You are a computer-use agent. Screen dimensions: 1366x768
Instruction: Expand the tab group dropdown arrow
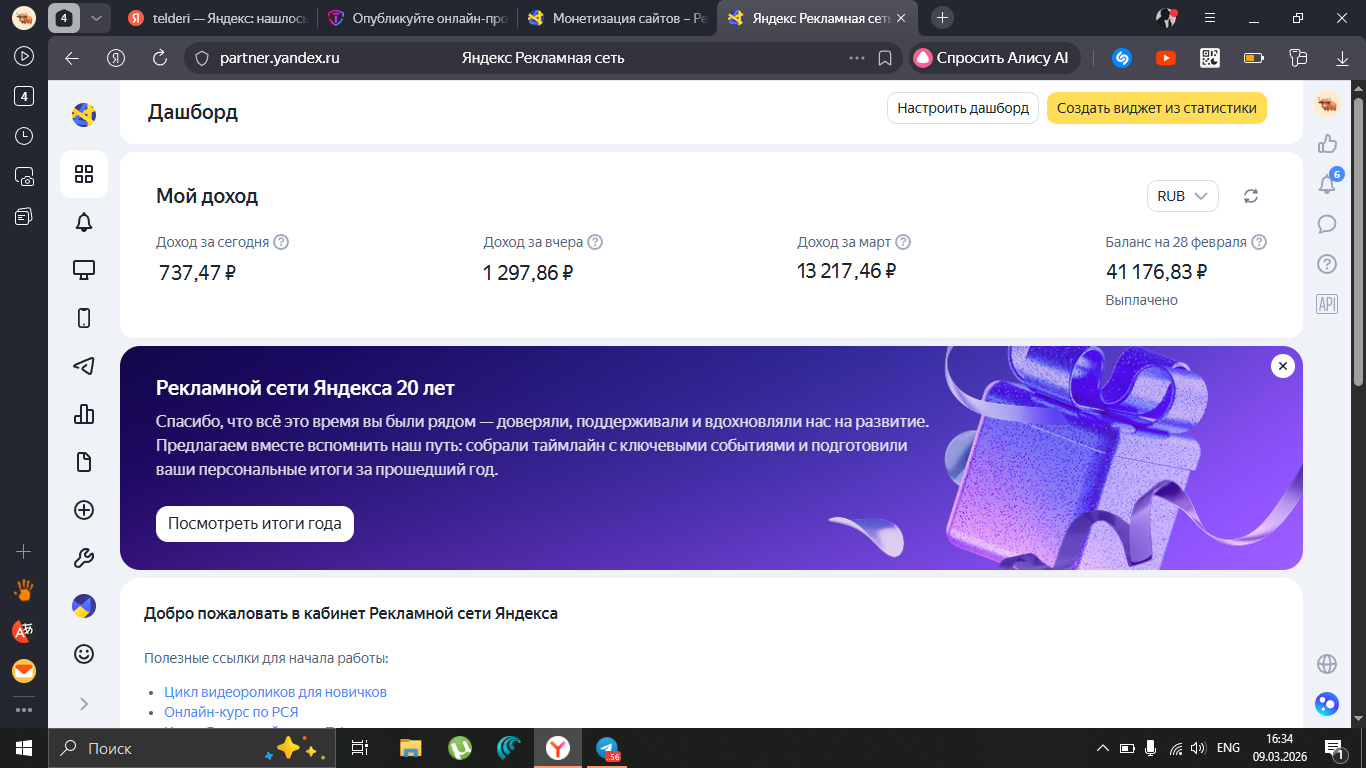pyautogui.click(x=95, y=18)
